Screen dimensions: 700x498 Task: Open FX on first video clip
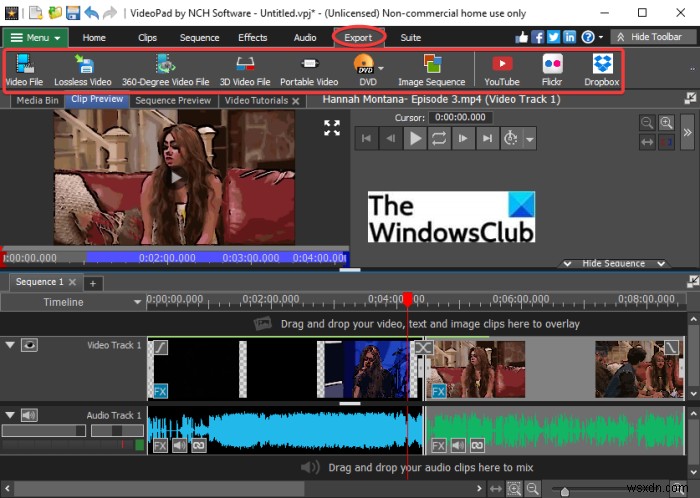pyautogui.click(x=160, y=391)
